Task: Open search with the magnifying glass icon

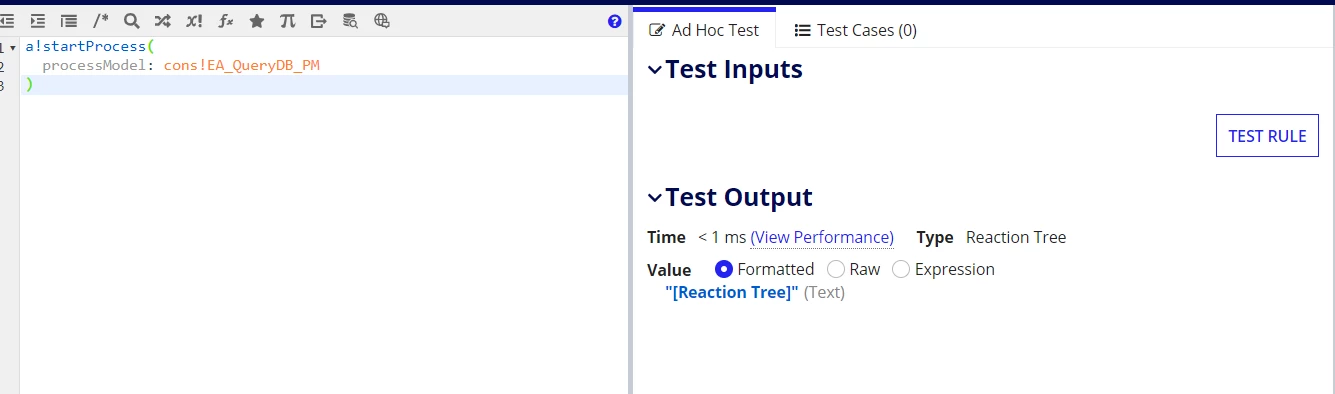Action: click(131, 21)
